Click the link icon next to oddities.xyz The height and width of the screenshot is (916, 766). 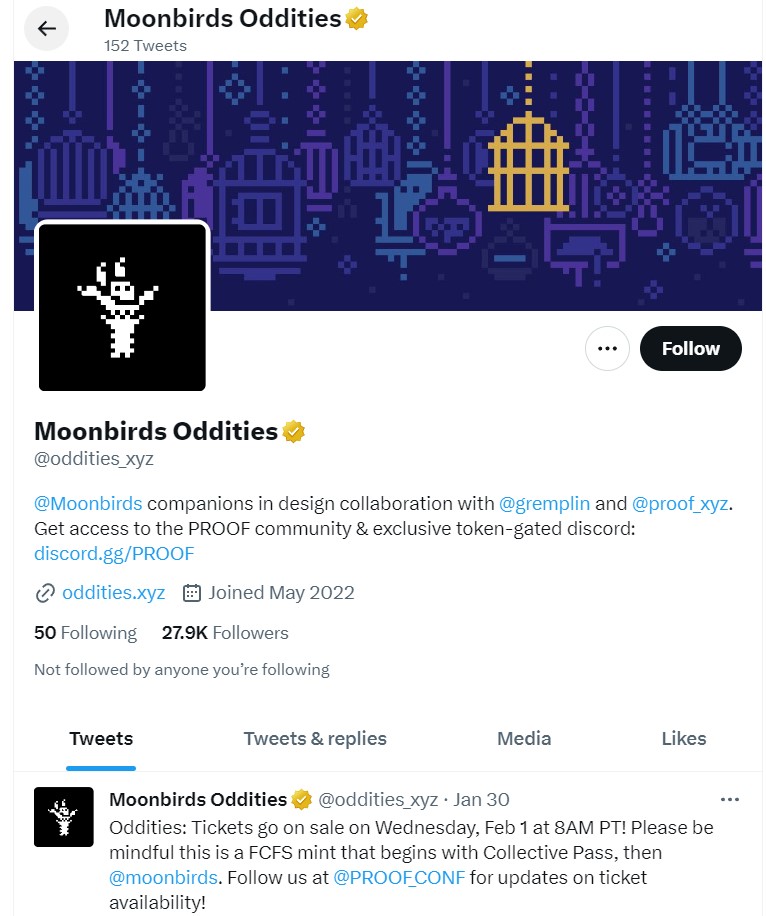coord(45,593)
